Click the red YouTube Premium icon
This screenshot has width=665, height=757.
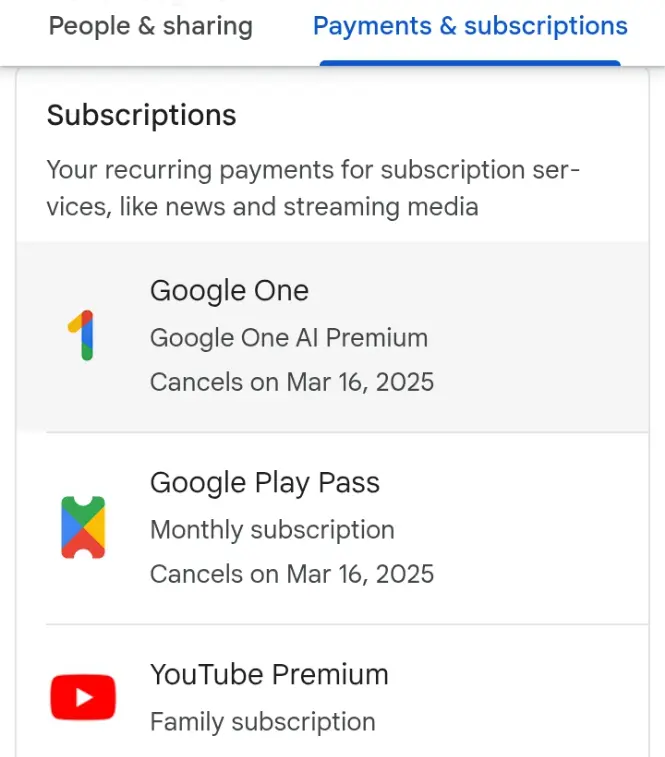click(83, 697)
